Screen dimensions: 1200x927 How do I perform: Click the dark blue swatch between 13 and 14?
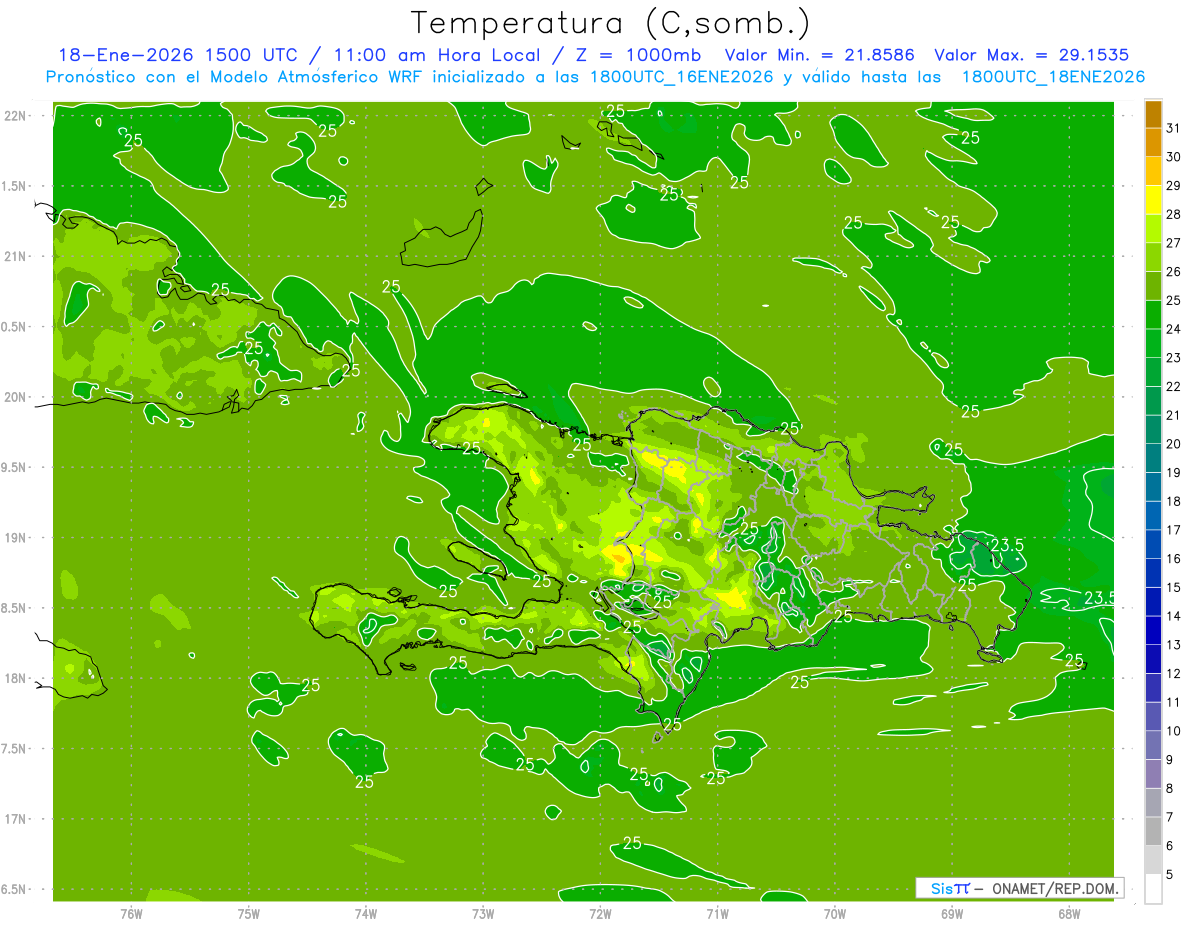[1153, 629]
